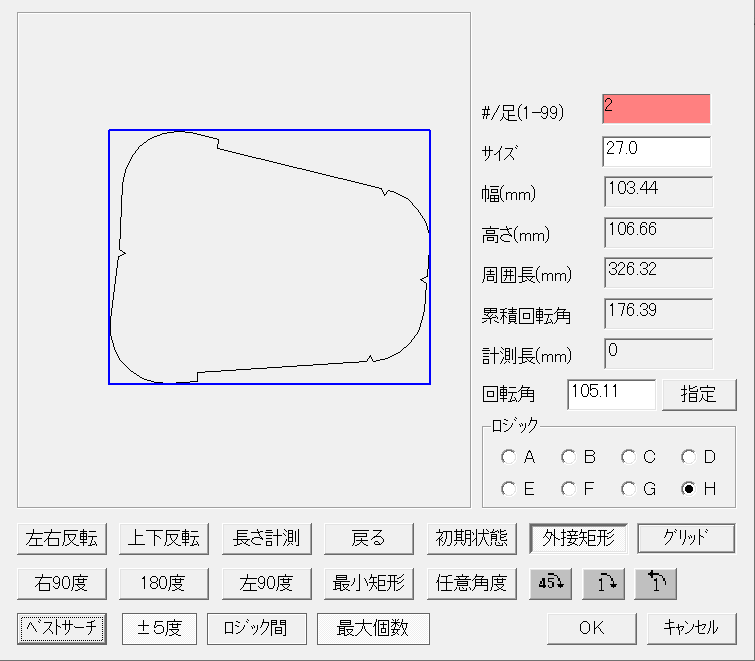The width and height of the screenshot is (755, 661).
Task: Reset with the 初期状態 button
Action: click(x=472, y=539)
